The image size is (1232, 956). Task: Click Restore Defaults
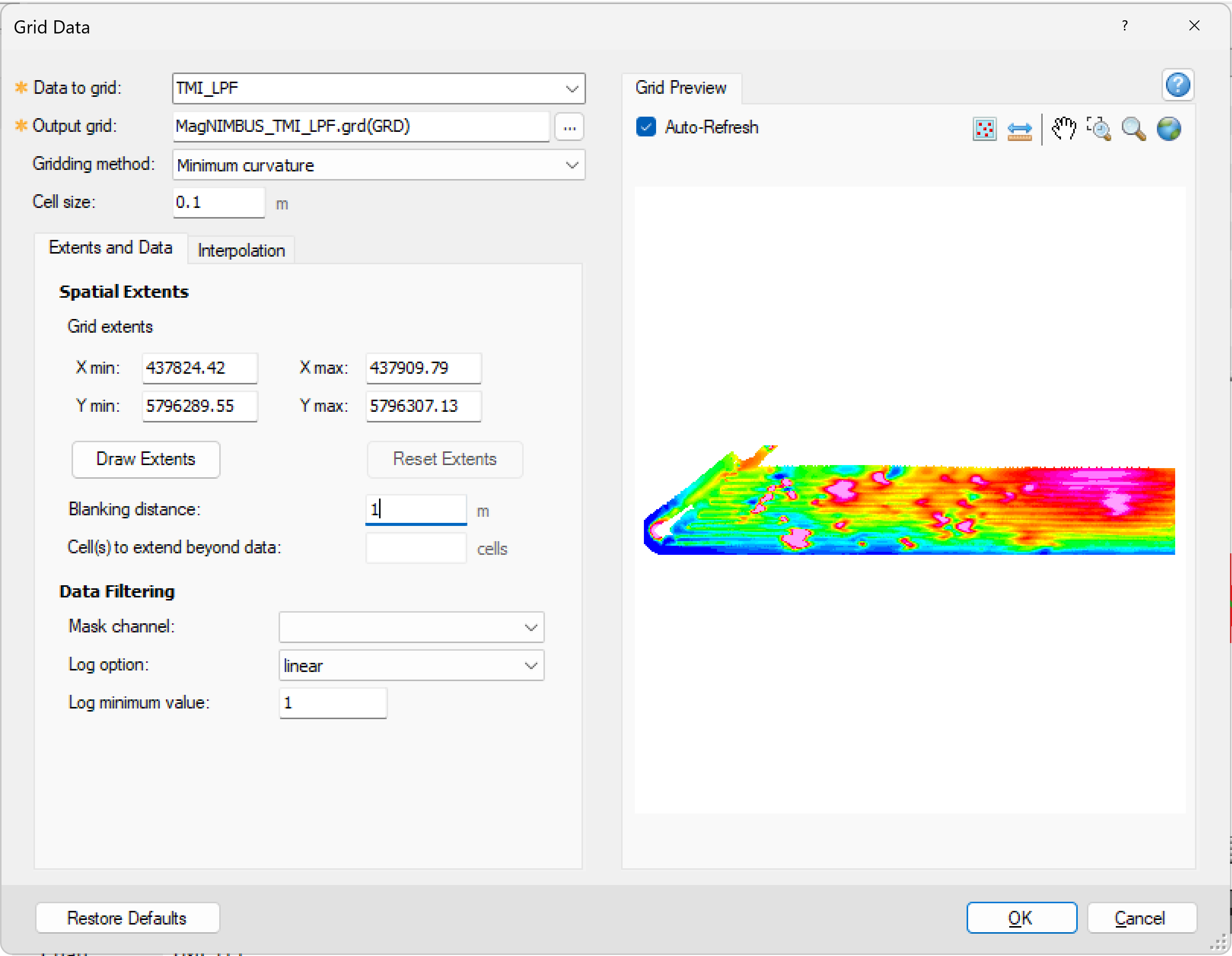[x=127, y=917]
